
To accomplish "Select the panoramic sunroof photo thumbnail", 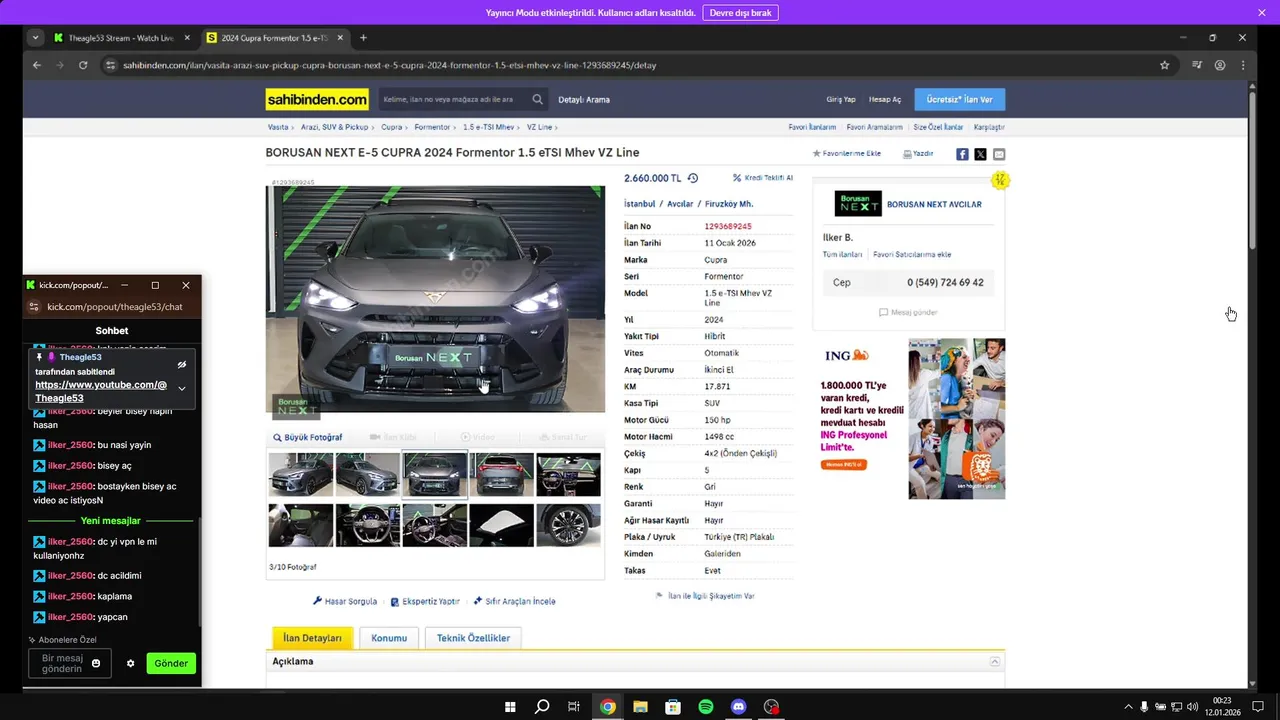I will pyautogui.click(x=502, y=525).
